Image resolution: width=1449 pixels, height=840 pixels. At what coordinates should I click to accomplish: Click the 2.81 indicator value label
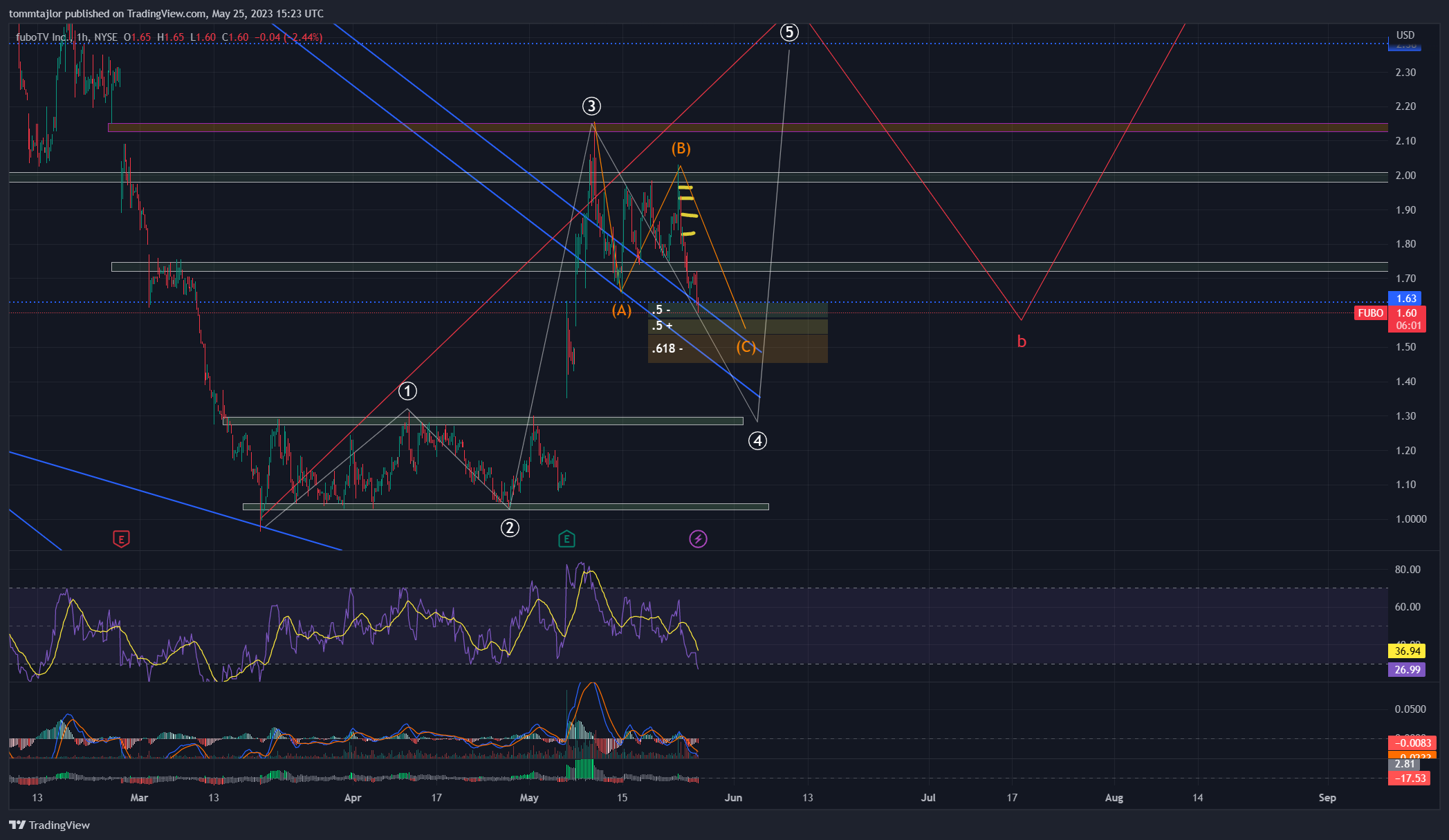tap(1405, 764)
